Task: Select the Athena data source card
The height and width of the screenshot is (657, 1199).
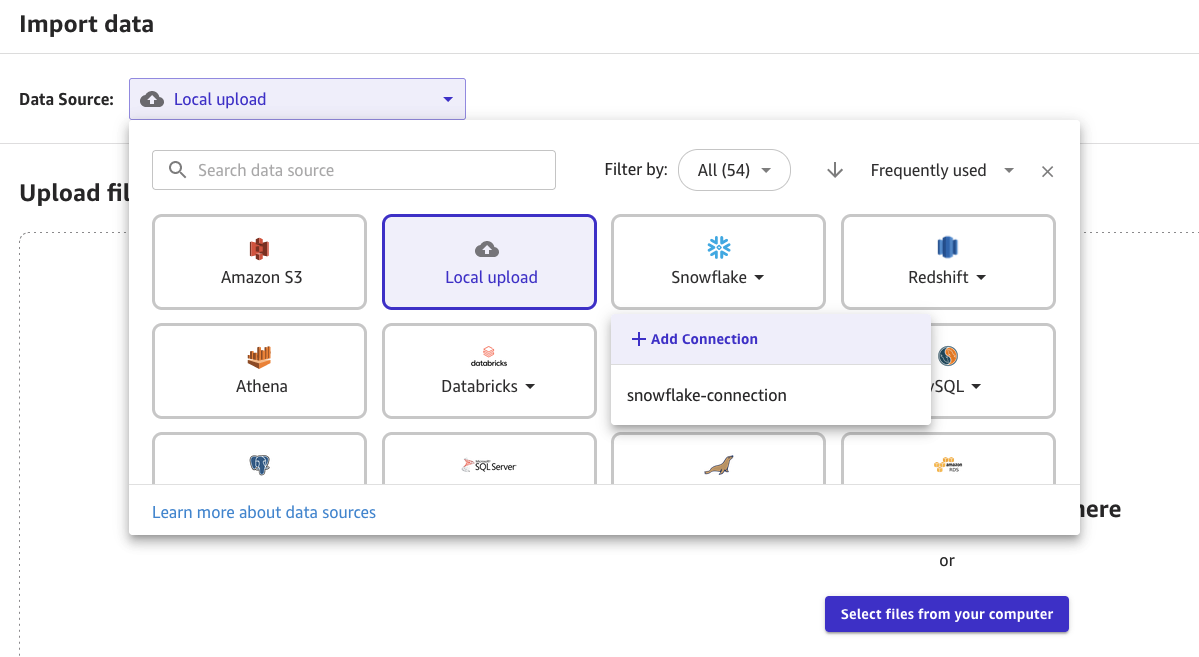Action: [259, 371]
